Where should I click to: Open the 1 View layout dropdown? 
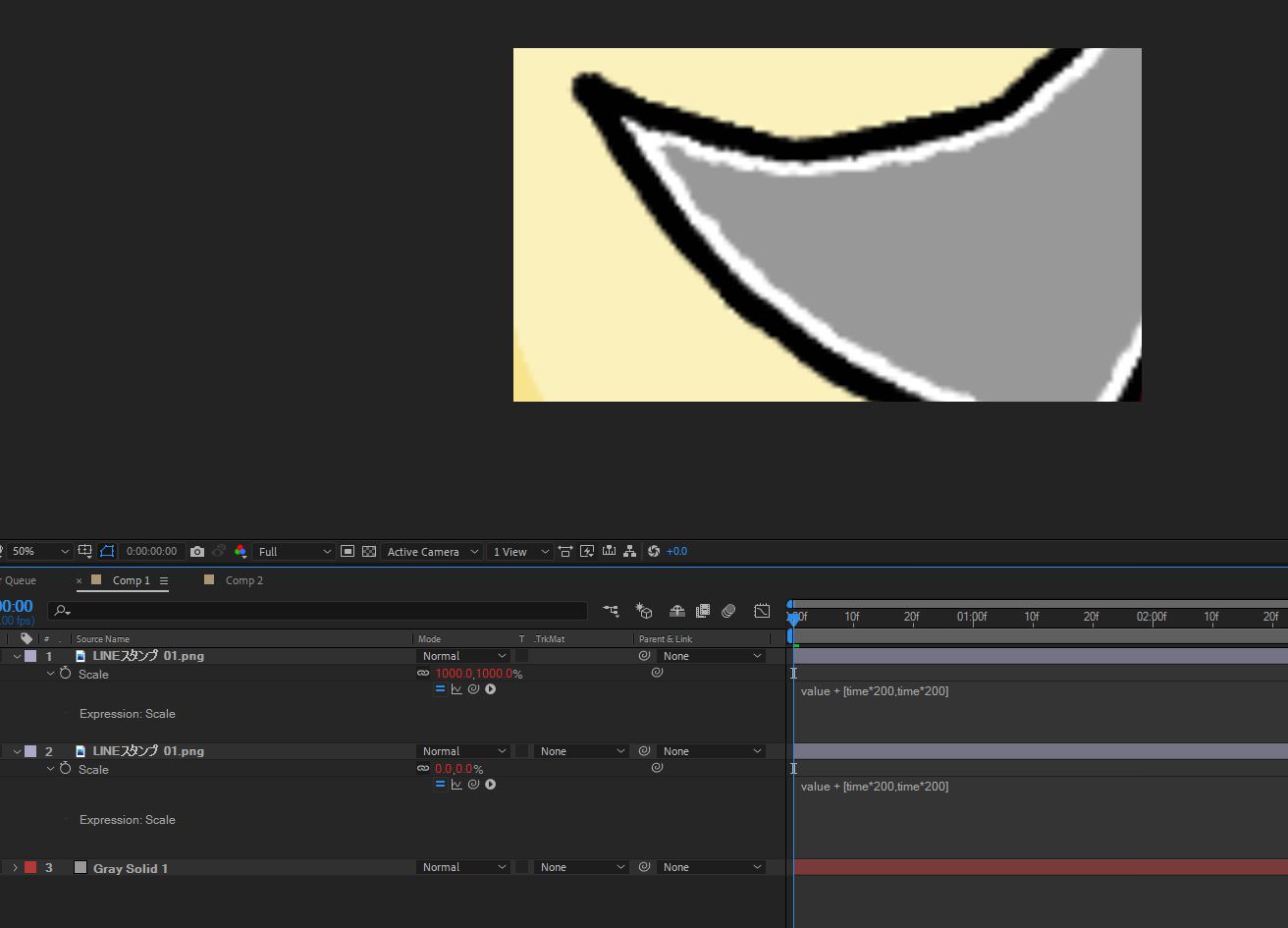click(x=519, y=552)
